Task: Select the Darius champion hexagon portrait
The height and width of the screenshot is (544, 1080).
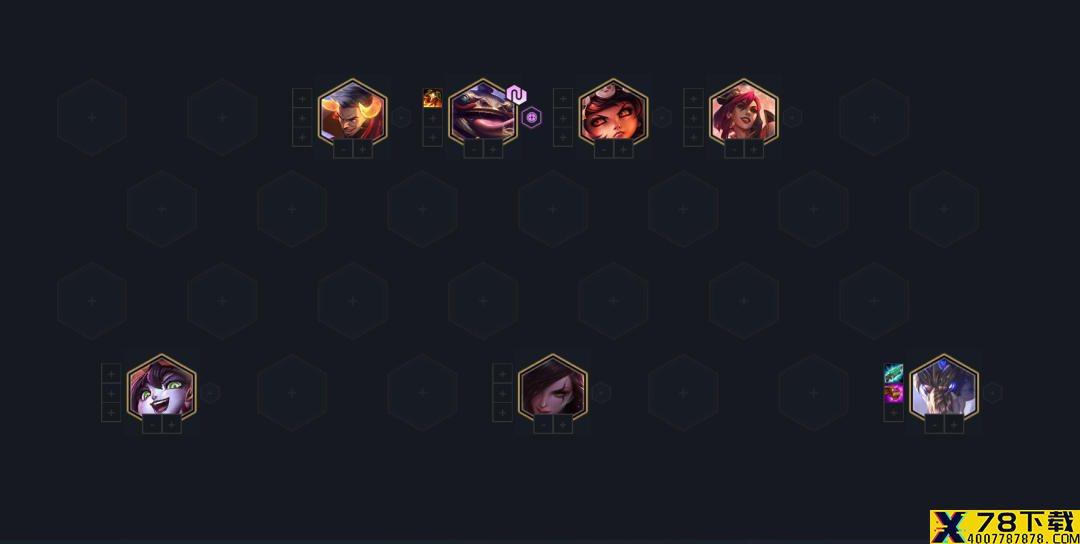Action: [352, 114]
